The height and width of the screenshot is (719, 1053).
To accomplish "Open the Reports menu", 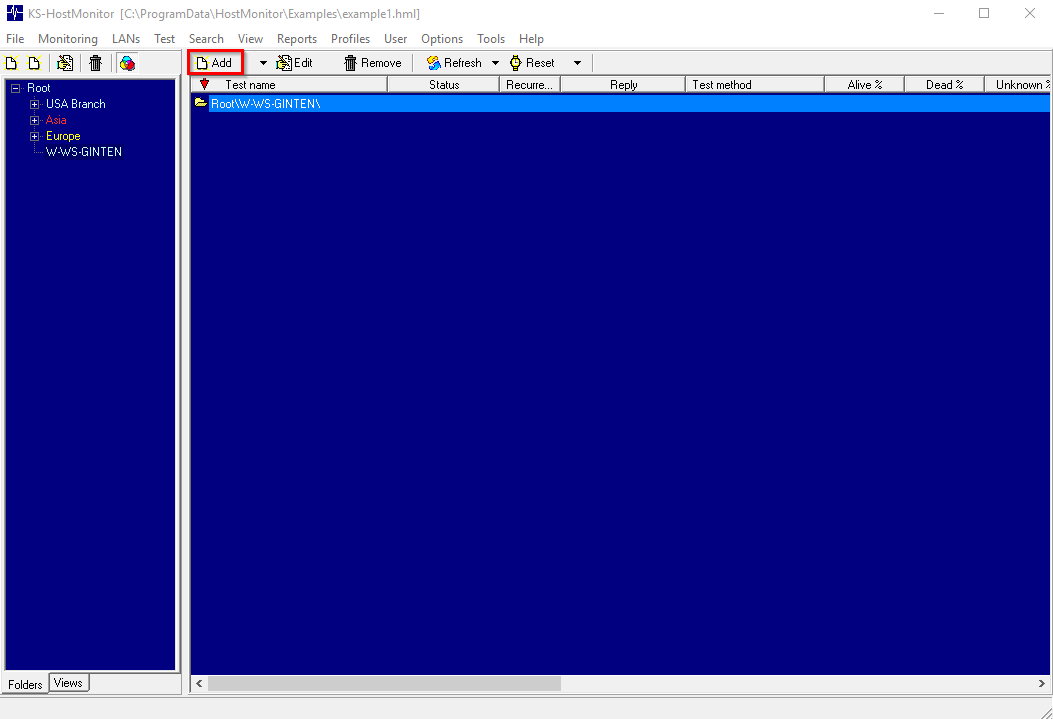I will (297, 38).
